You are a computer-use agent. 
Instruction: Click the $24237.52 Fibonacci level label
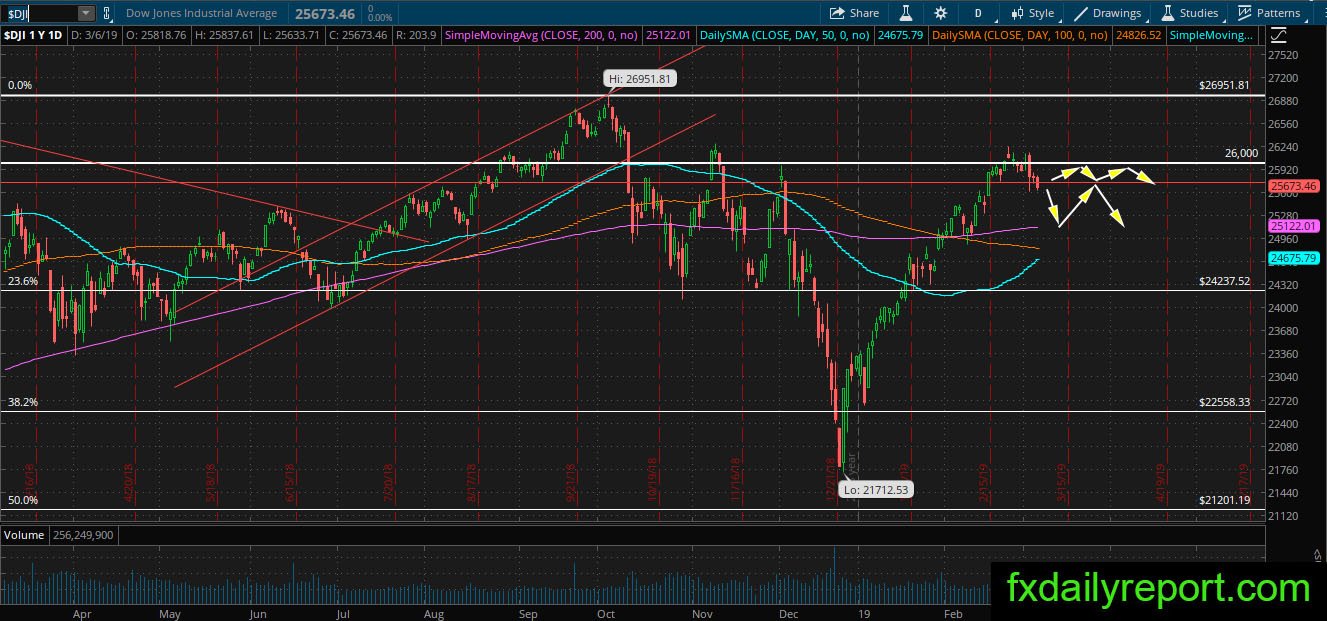(x=1224, y=282)
